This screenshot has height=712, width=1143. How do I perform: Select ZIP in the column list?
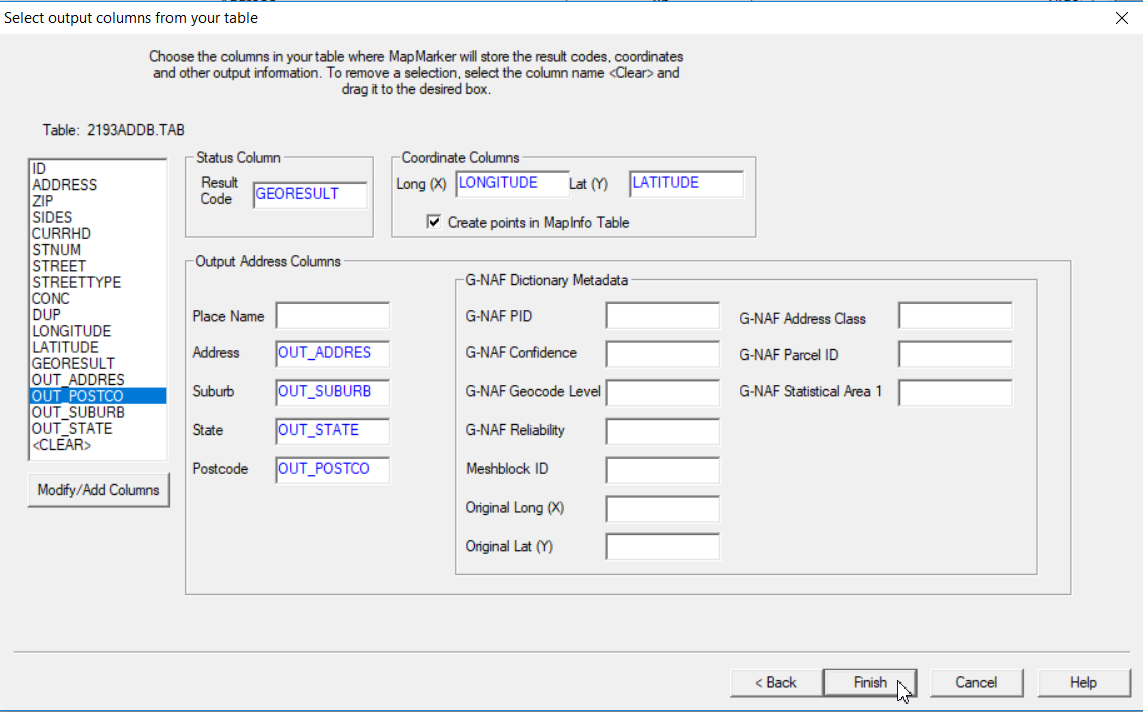coord(98,201)
